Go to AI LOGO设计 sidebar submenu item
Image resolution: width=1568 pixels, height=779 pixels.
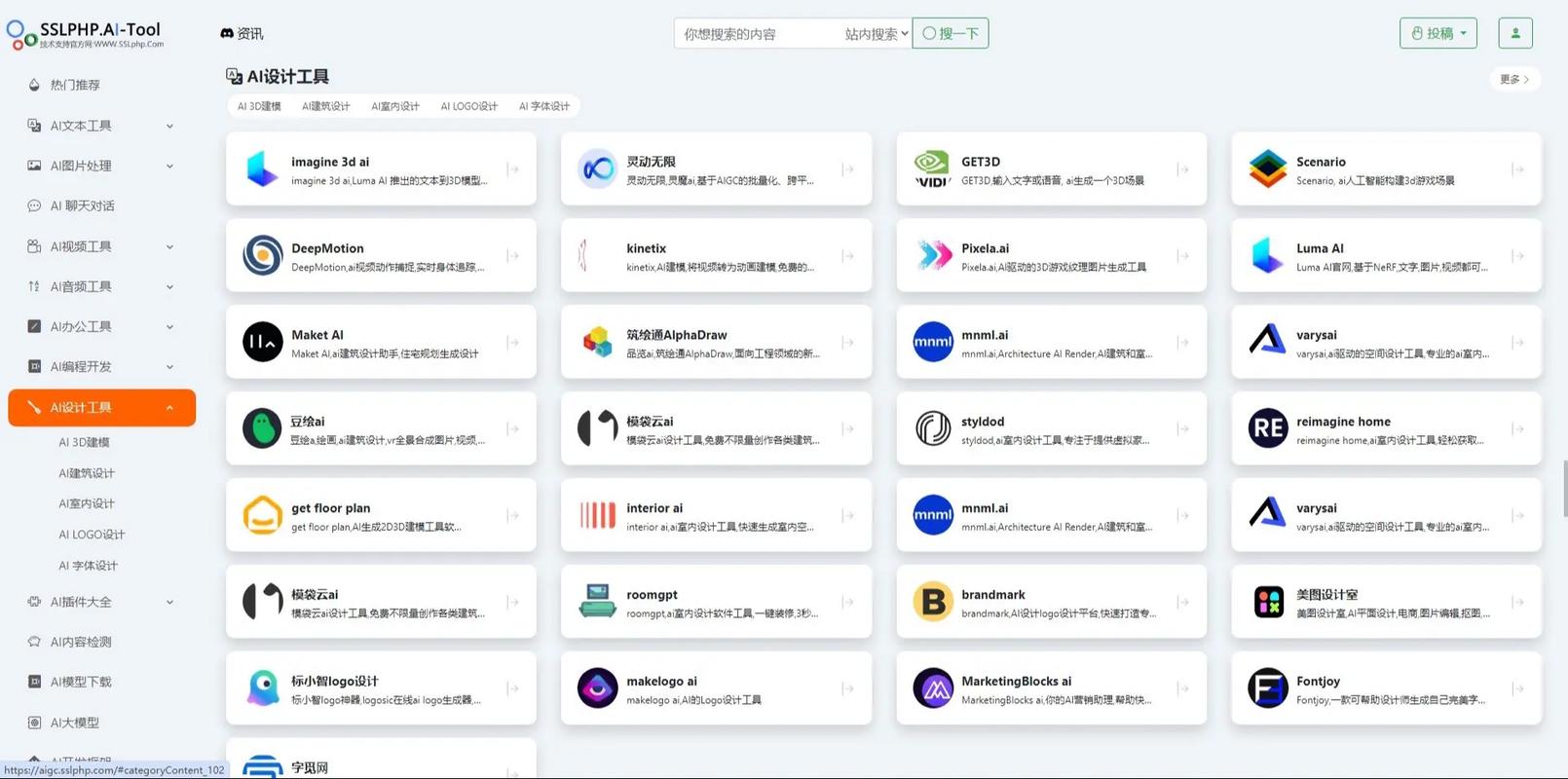click(x=92, y=535)
